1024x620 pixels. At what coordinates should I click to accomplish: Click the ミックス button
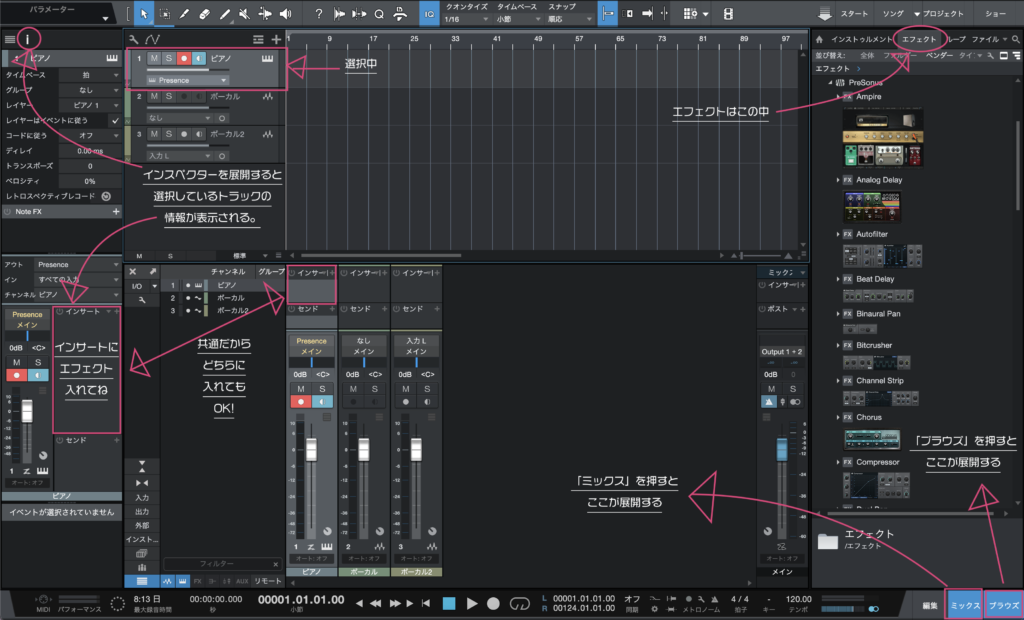pyautogui.click(x=964, y=605)
